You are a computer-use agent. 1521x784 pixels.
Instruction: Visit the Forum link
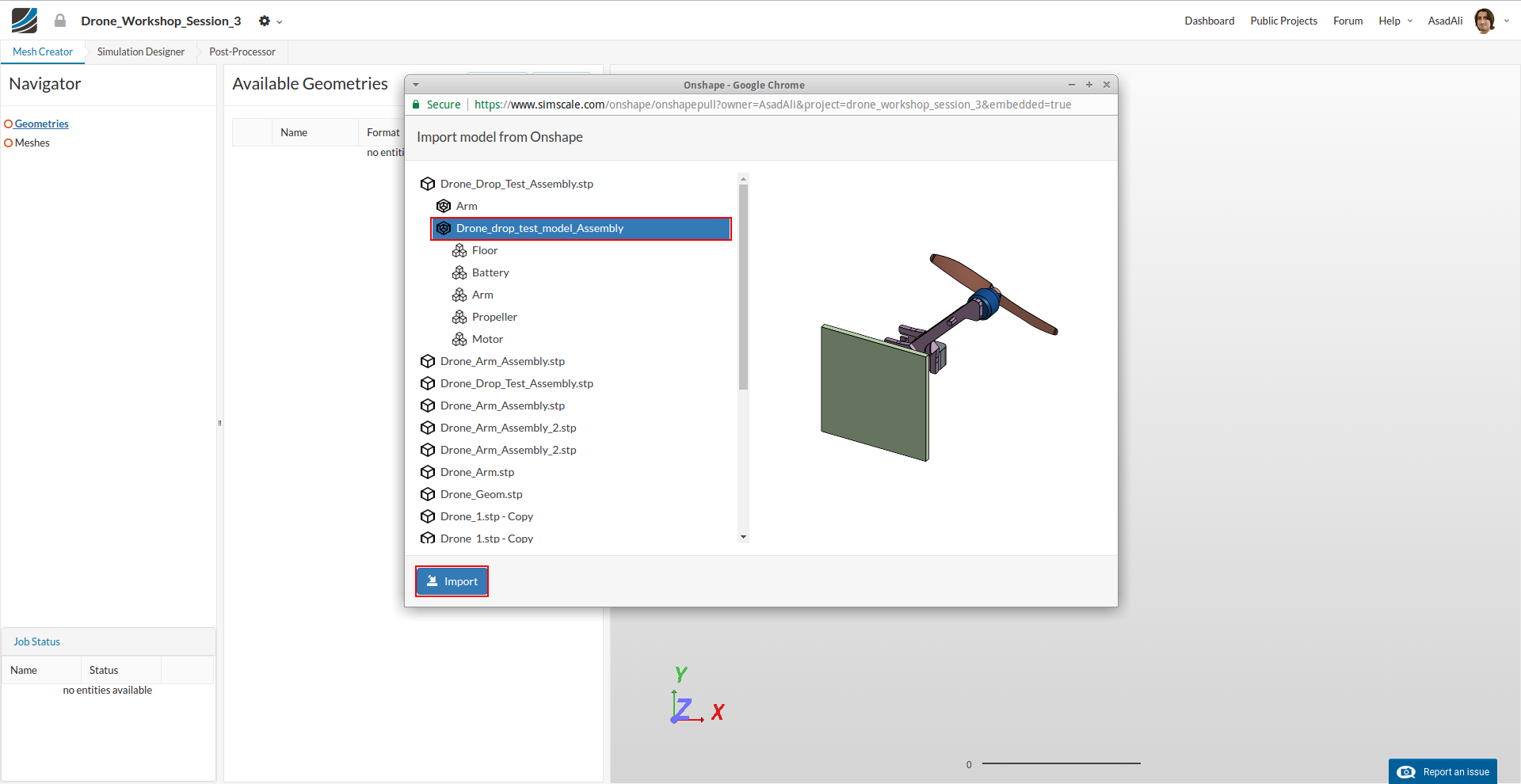pos(1348,21)
